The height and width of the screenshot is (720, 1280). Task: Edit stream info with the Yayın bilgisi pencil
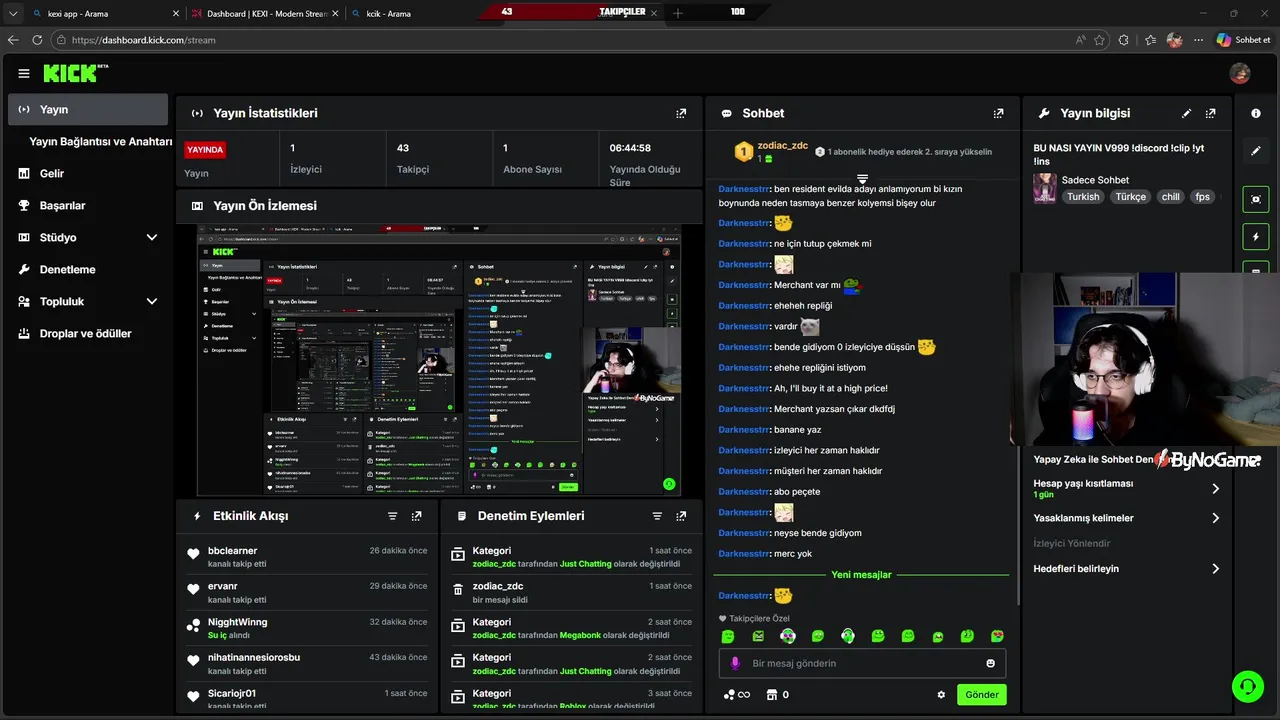click(1187, 113)
